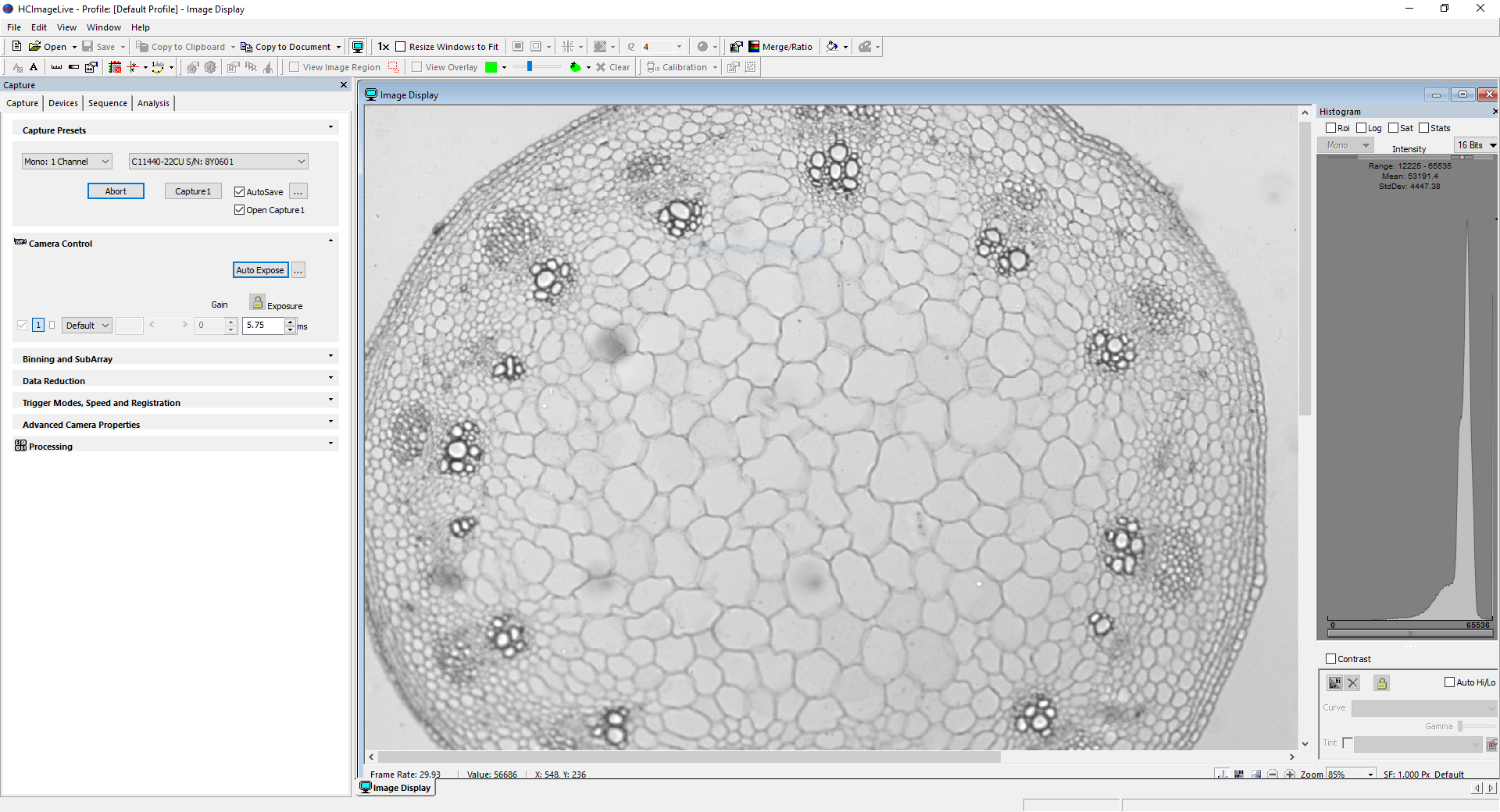Click the ellipsis button next to Auto Expose

click(298, 270)
